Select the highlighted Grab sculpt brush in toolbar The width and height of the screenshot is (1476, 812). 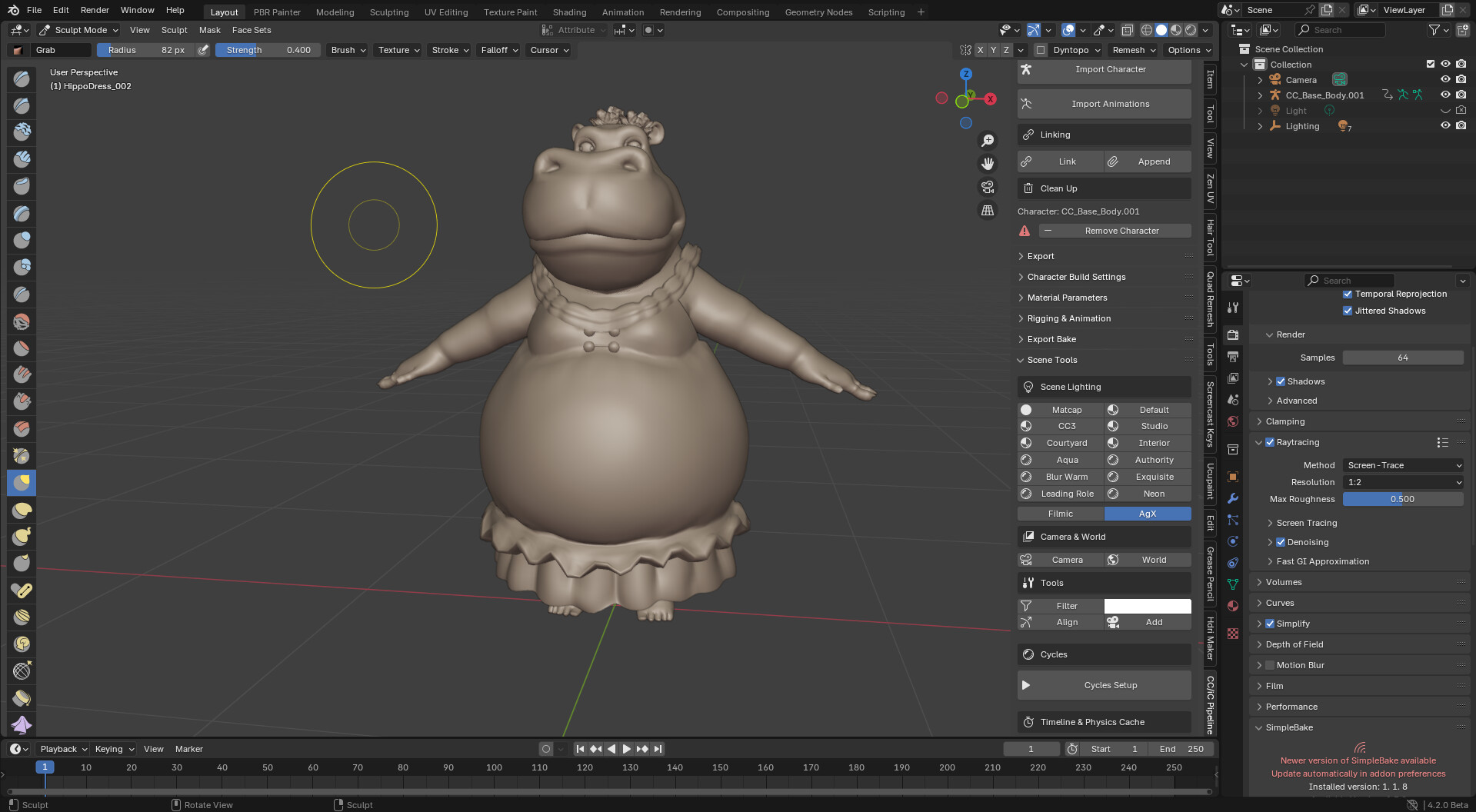point(22,483)
